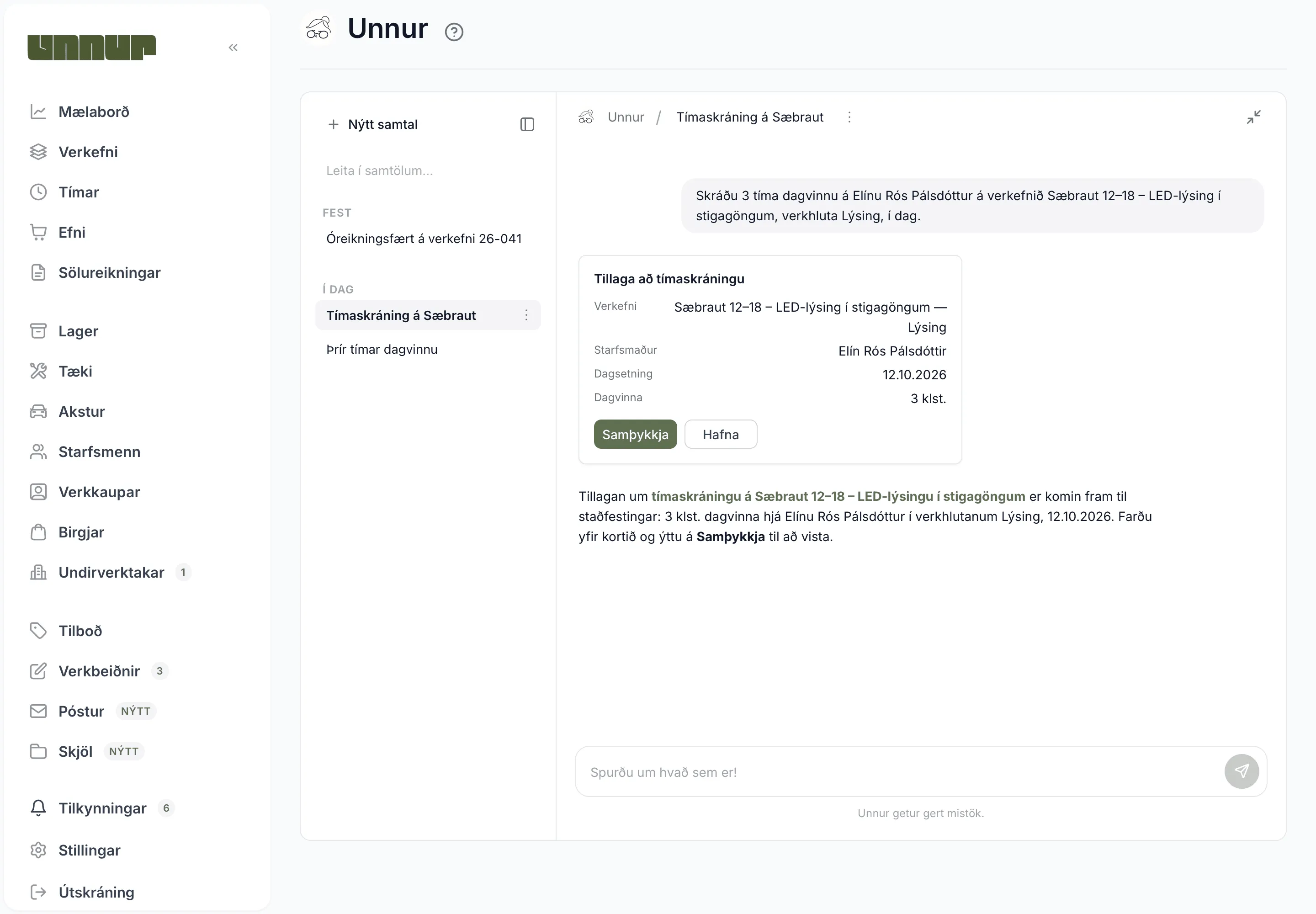The height and width of the screenshot is (914, 1316).
Task: Click the Unnur mascot icon in the header
Action: pos(318,27)
